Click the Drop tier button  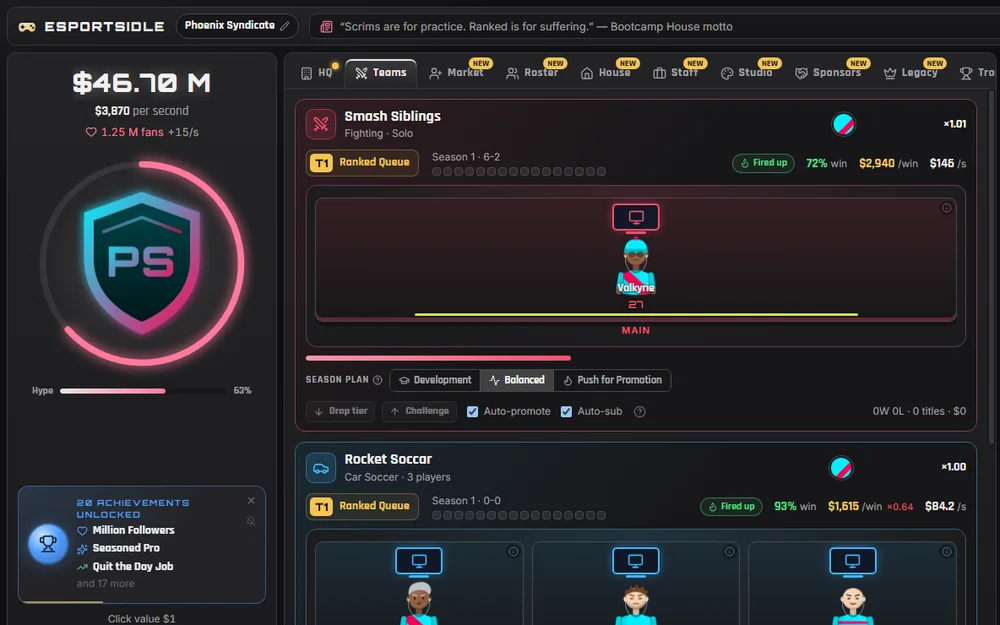[341, 411]
